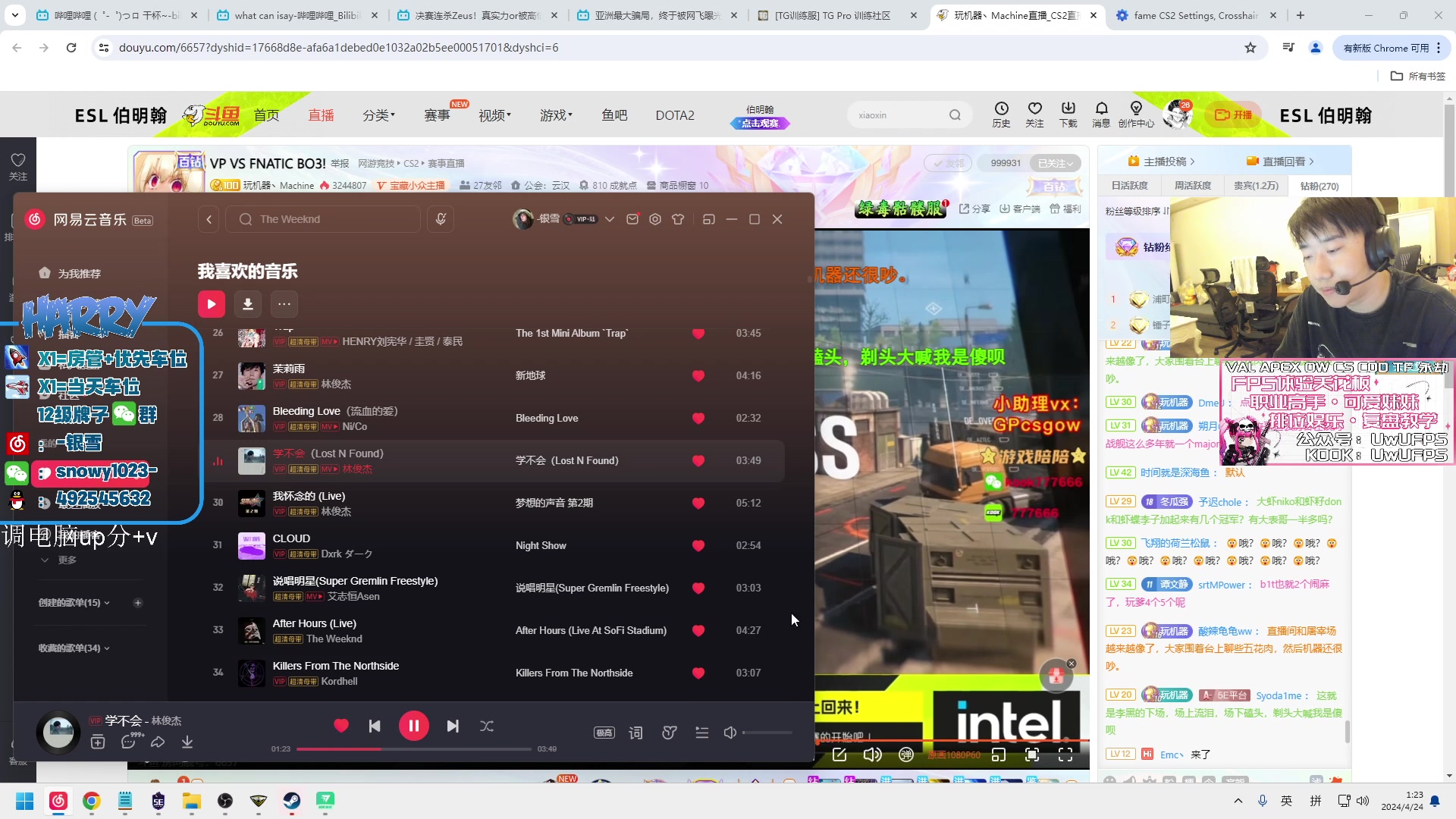Screen dimensions: 1456x819
Task: Open DOTA2 in the Douyu navigation
Action: pos(675,115)
